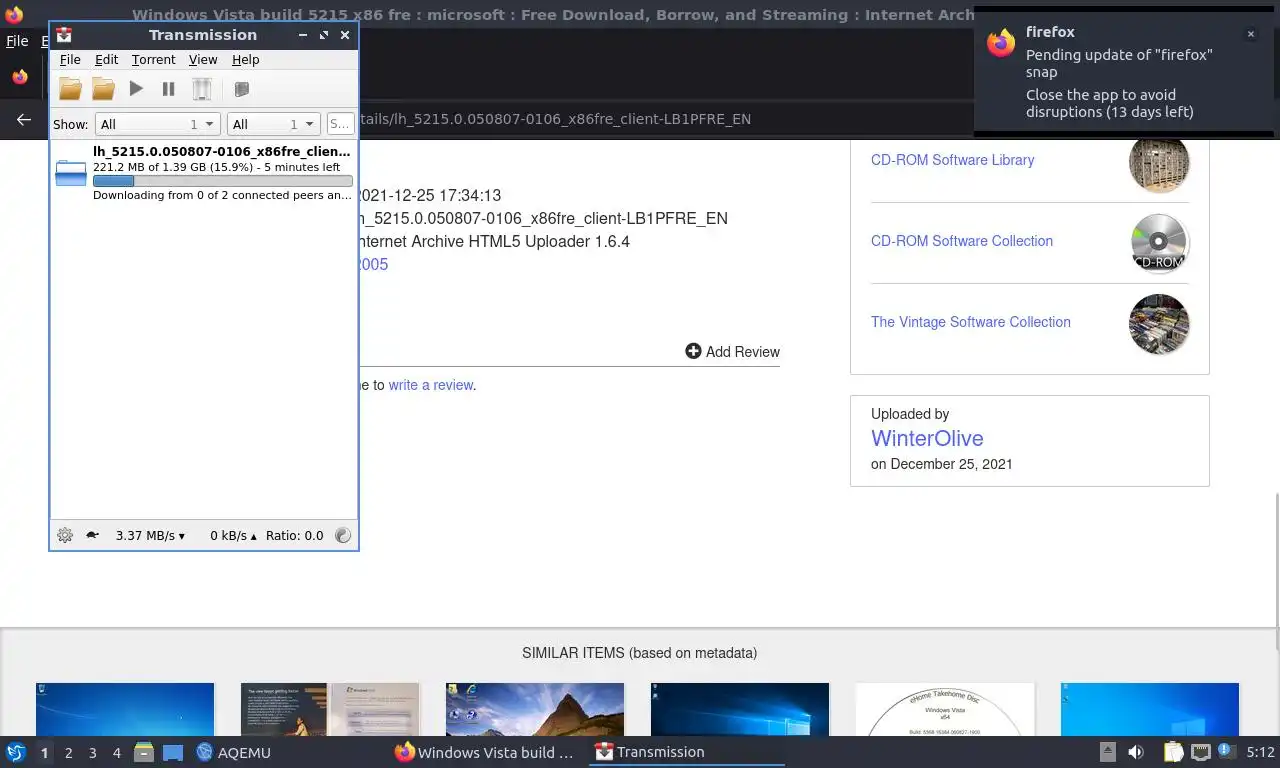
Task: Click the torrent search filter field
Action: 340,124
